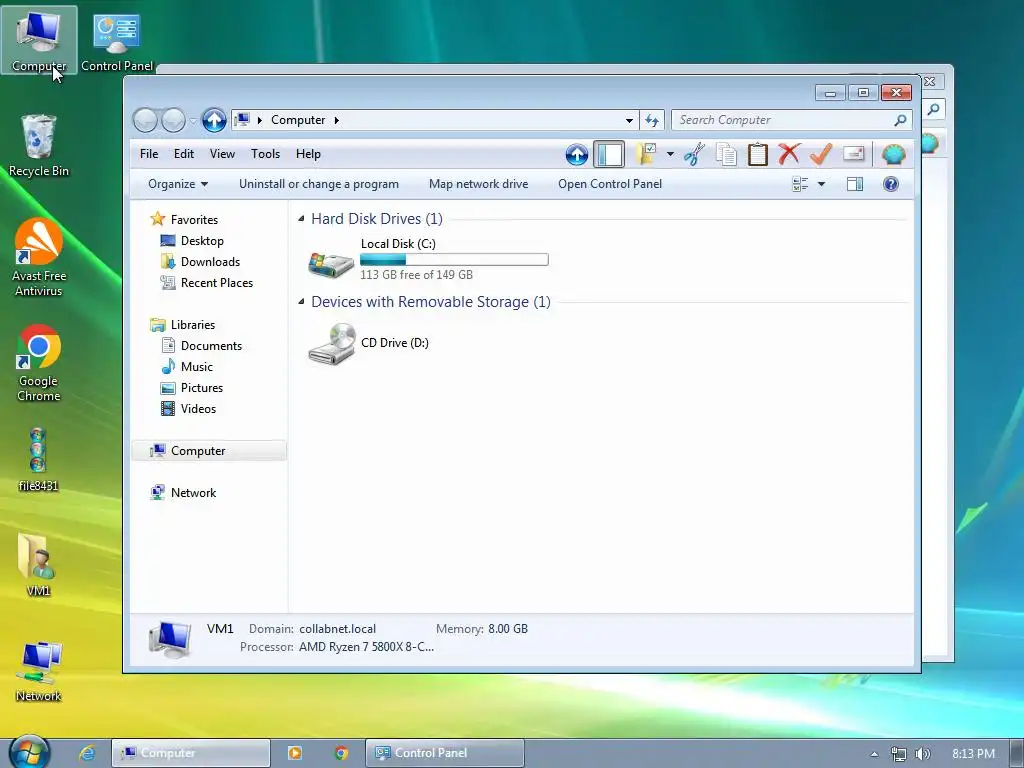
Task: Click the orange checkmark Properties icon
Action: (x=821, y=154)
